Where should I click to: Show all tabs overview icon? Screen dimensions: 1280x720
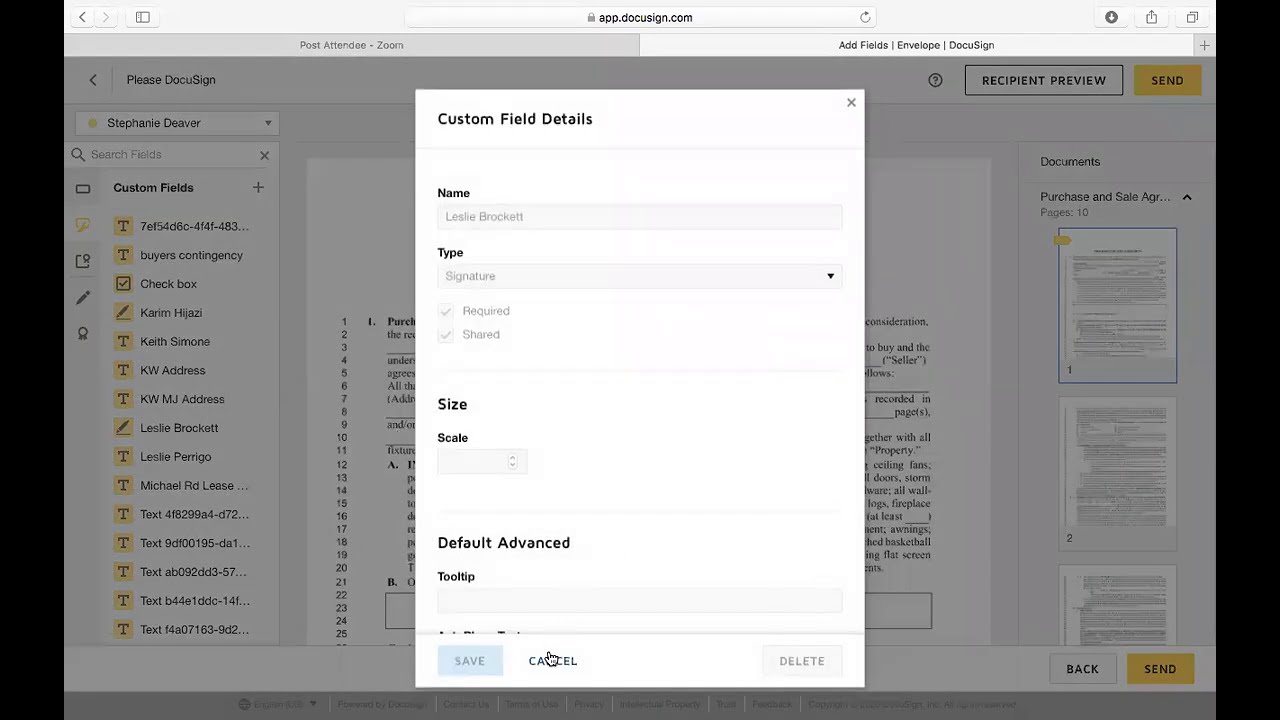(1192, 17)
